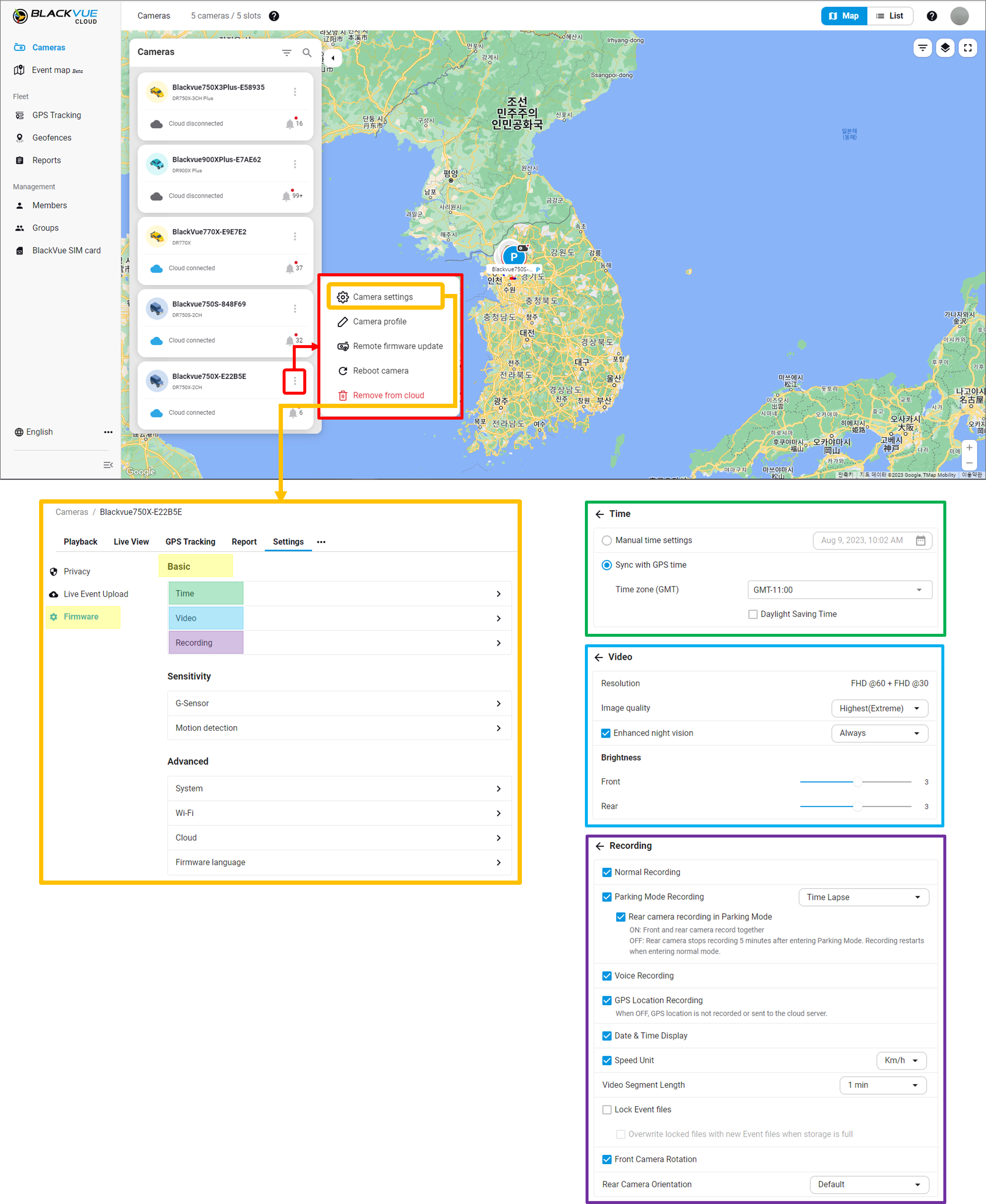Switch to the Live View tab
The image size is (986, 1204).
click(131, 542)
